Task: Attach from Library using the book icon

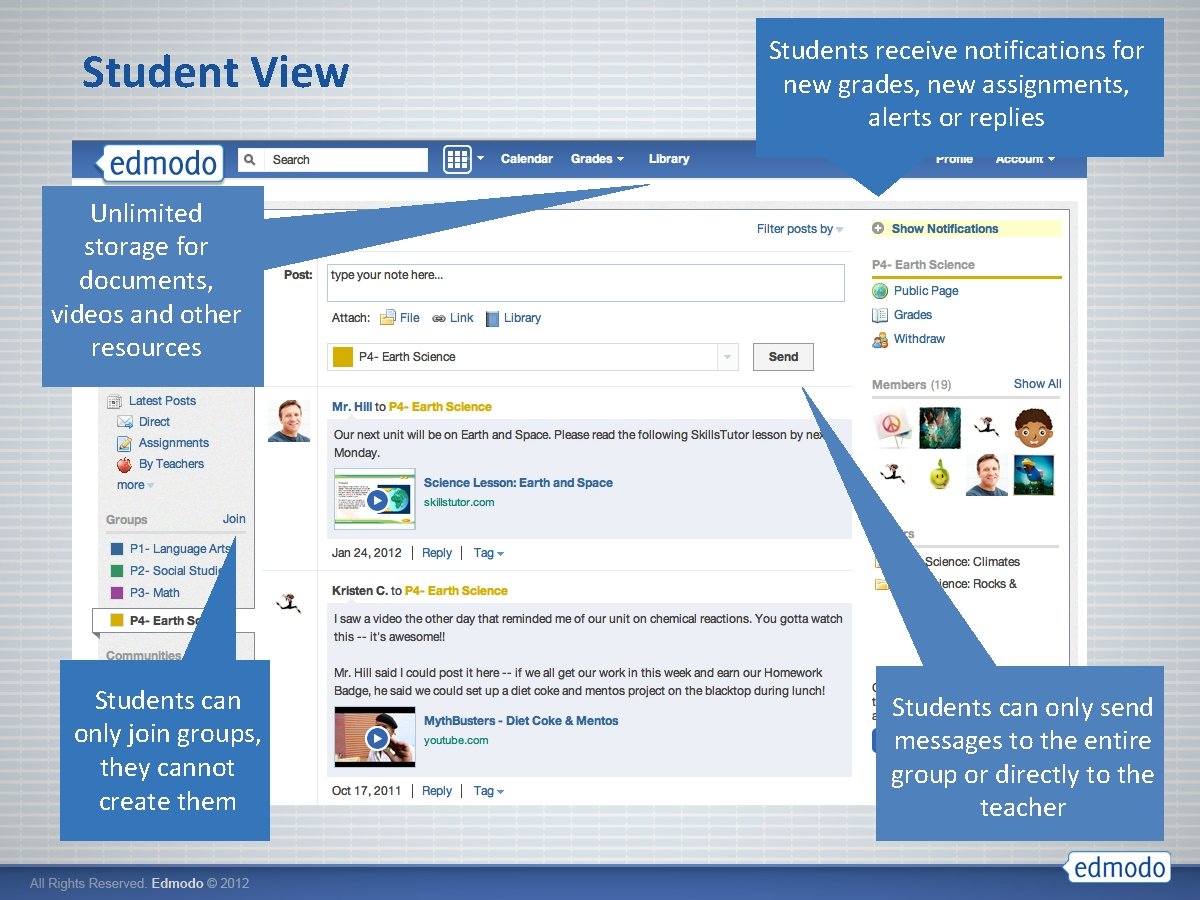Action: [x=492, y=318]
